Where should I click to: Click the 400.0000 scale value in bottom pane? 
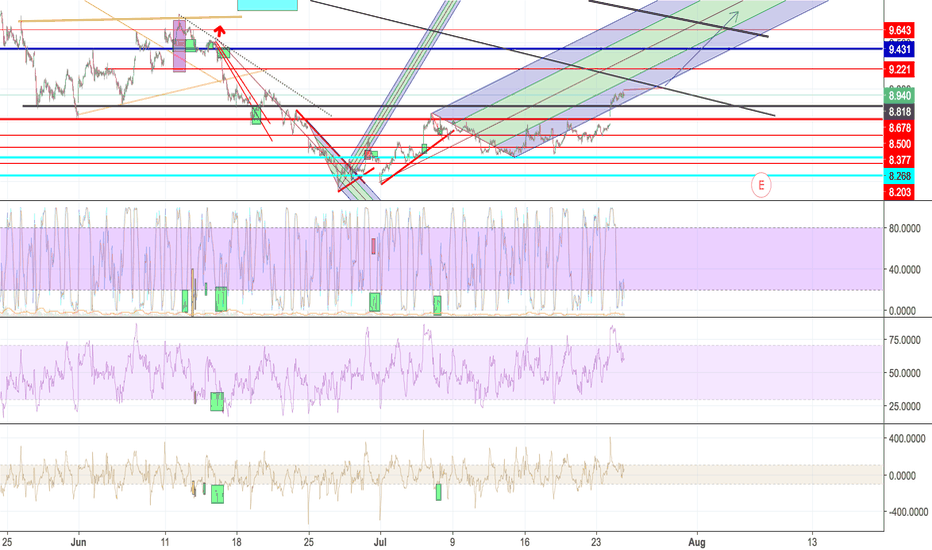(x=906, y=439)
